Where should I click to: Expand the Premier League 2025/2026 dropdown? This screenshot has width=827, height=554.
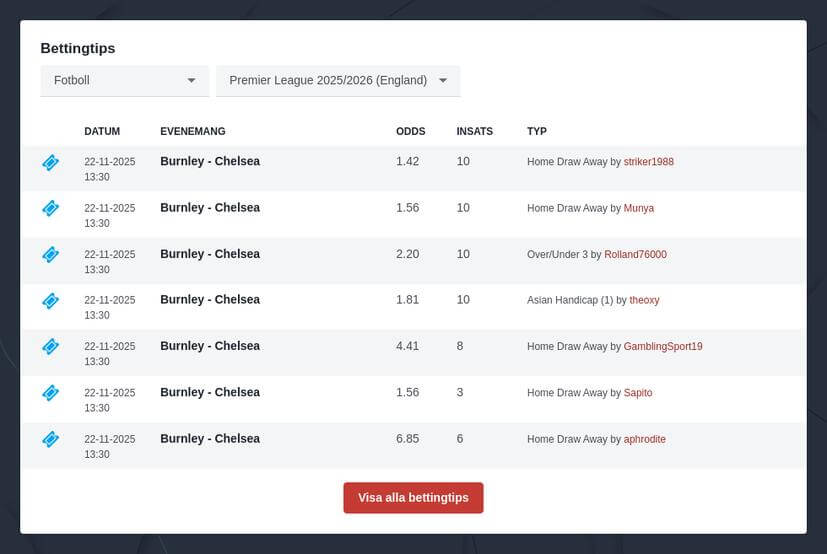pyautogui.click(x=338, y=80)
